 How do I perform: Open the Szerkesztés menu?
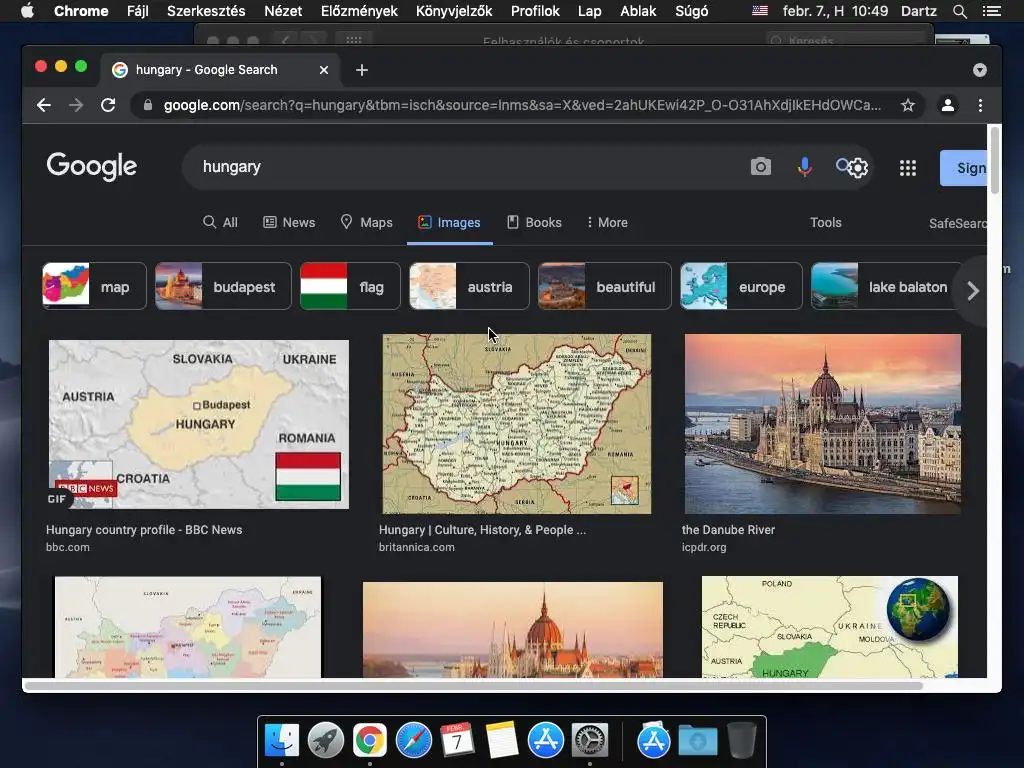(206, 11)
